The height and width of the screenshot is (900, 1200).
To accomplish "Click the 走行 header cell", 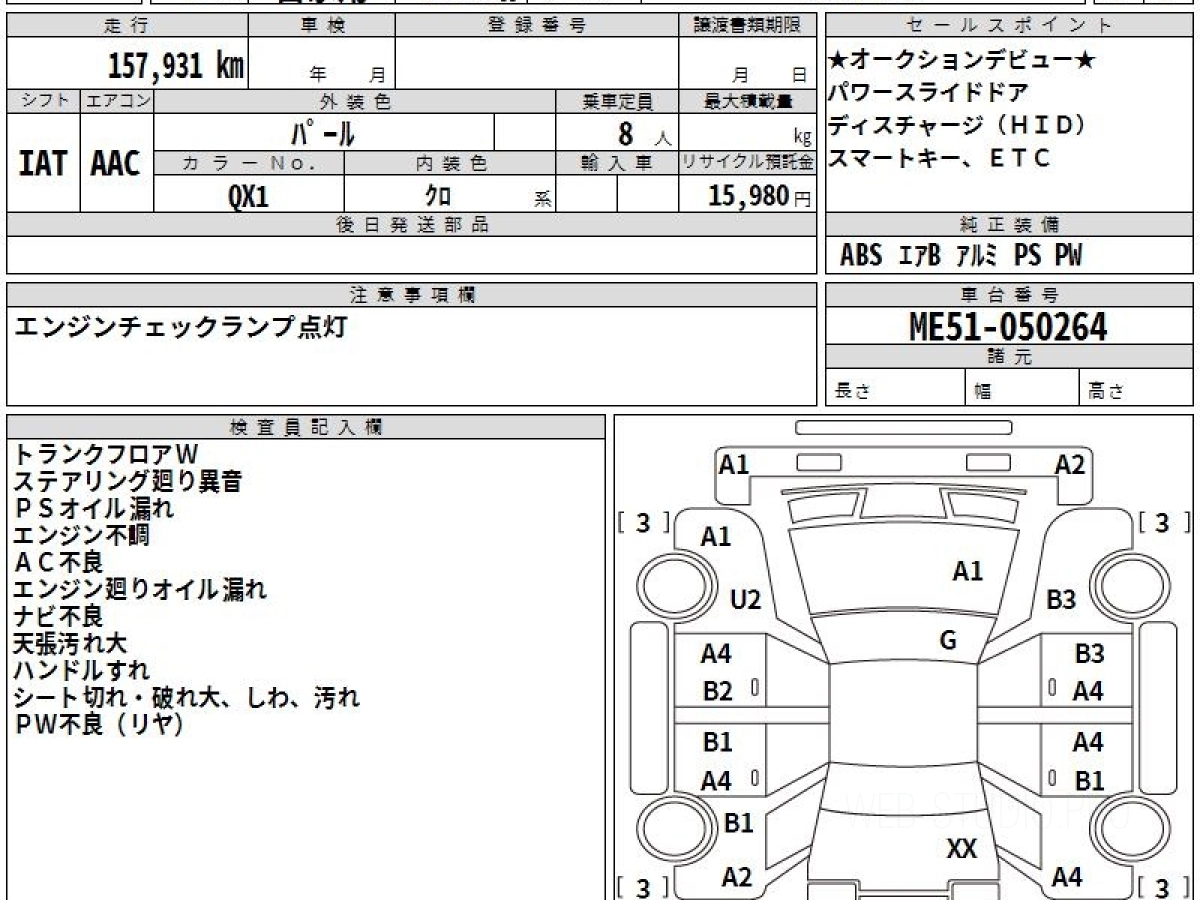I will click(x=126, y=26).
